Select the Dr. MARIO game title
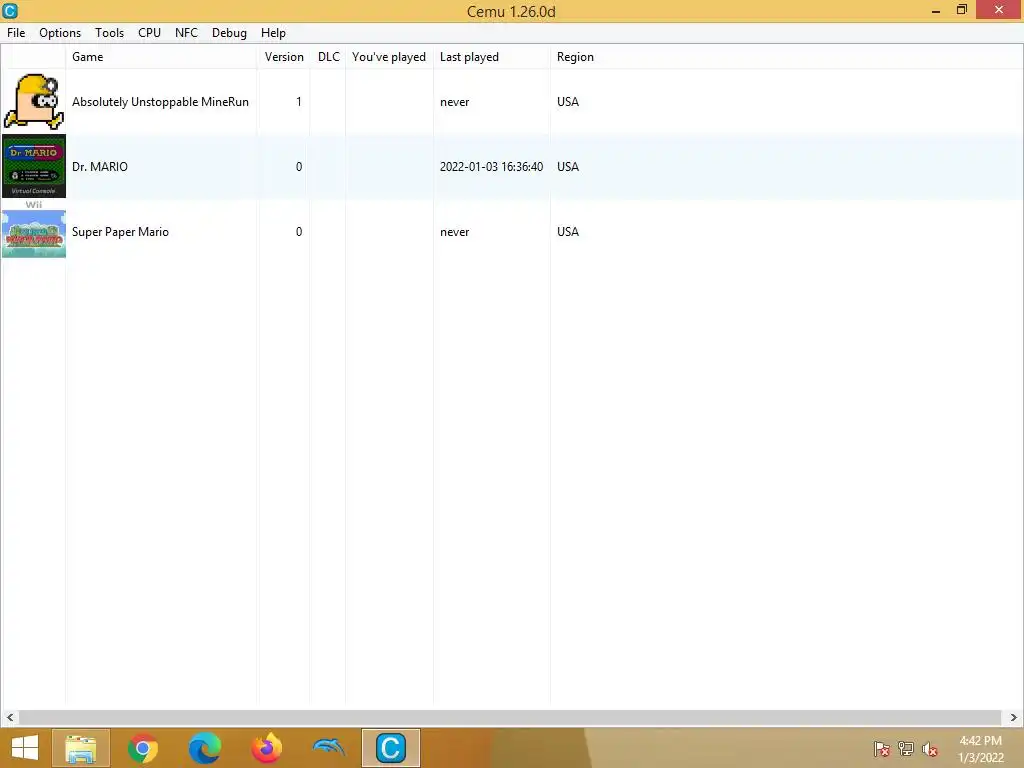 coord(100,167)
